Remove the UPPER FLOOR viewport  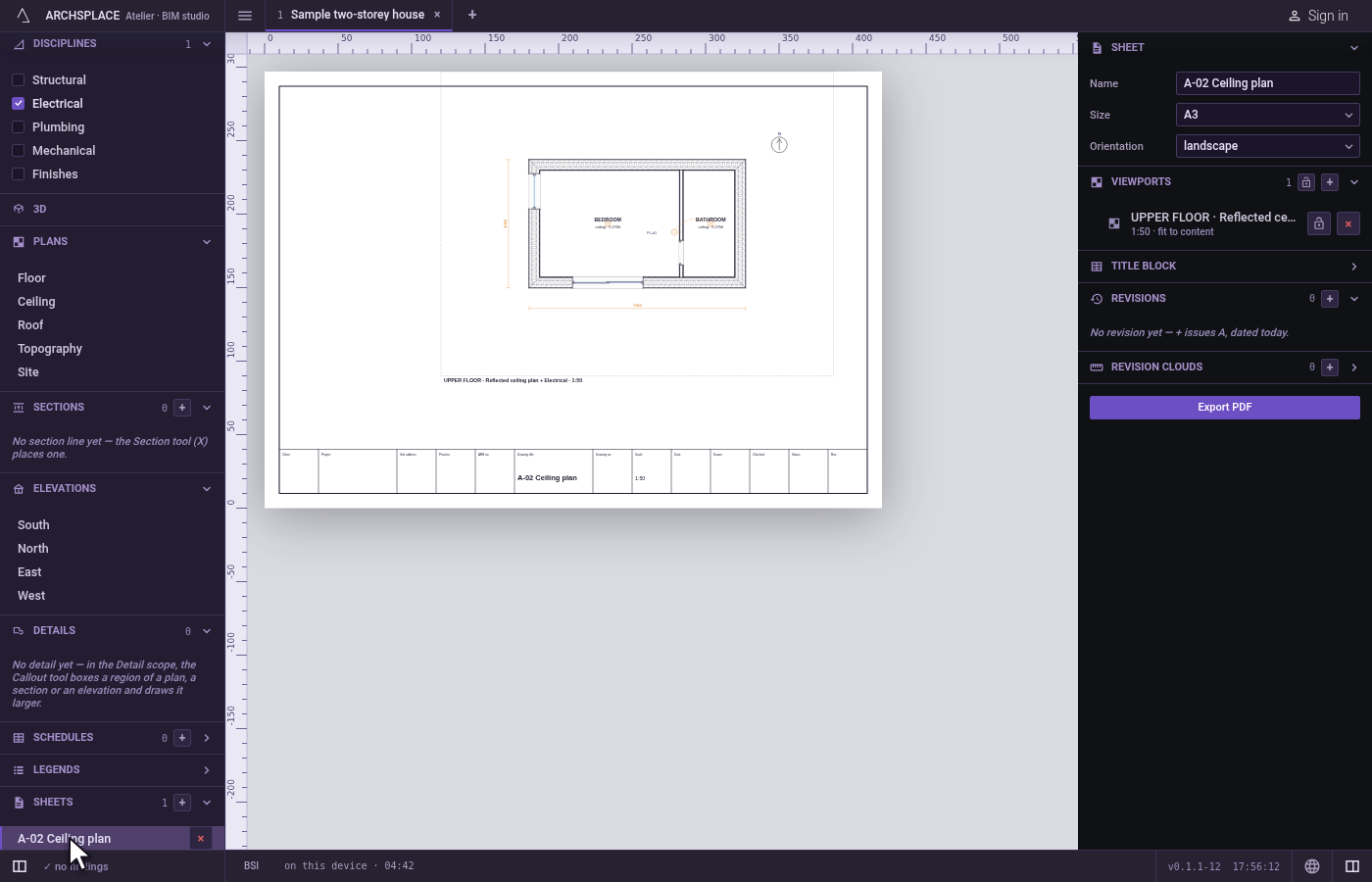pos(1348,224)
